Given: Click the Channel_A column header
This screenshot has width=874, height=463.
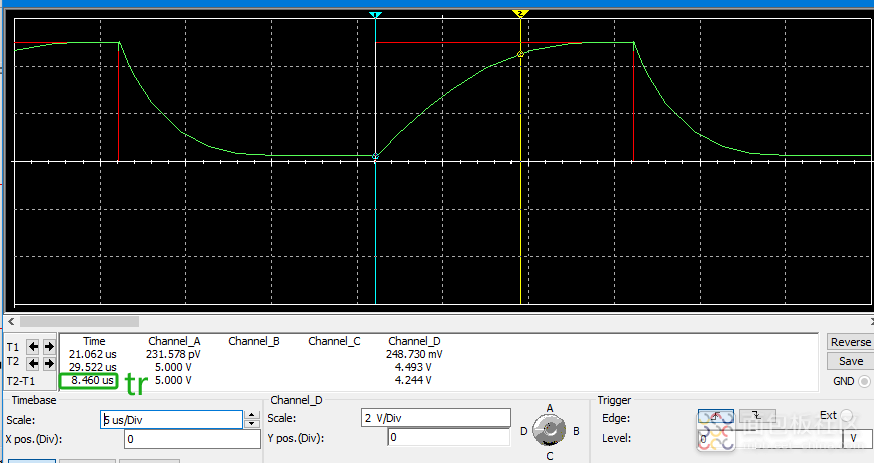Looking at the screenshot, I should (x=174, y=341).
